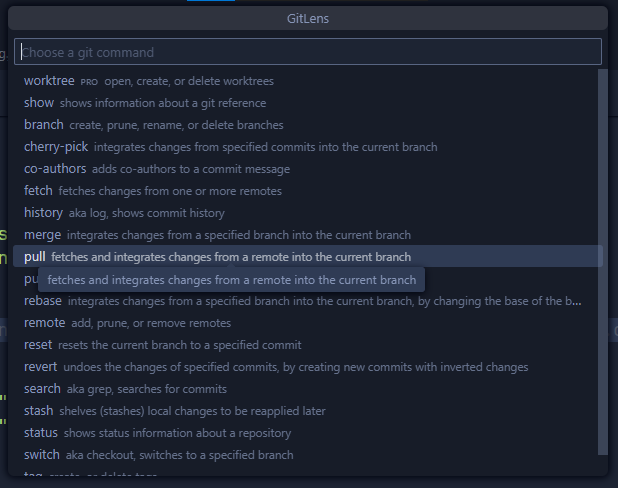Click the PRO badge next to worktree
618x488 pixels.
[x=89, y=82]
